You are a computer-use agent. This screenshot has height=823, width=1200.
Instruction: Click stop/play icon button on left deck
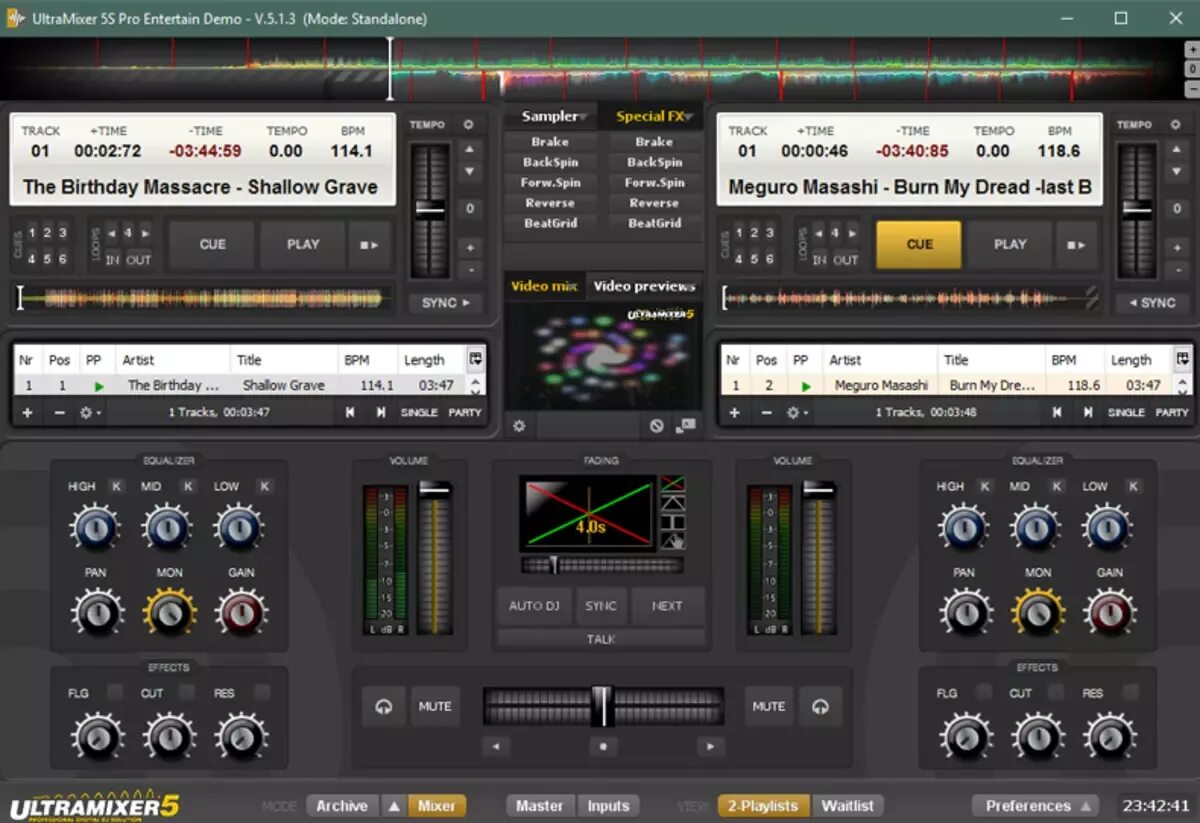click(x=369, y=244)
